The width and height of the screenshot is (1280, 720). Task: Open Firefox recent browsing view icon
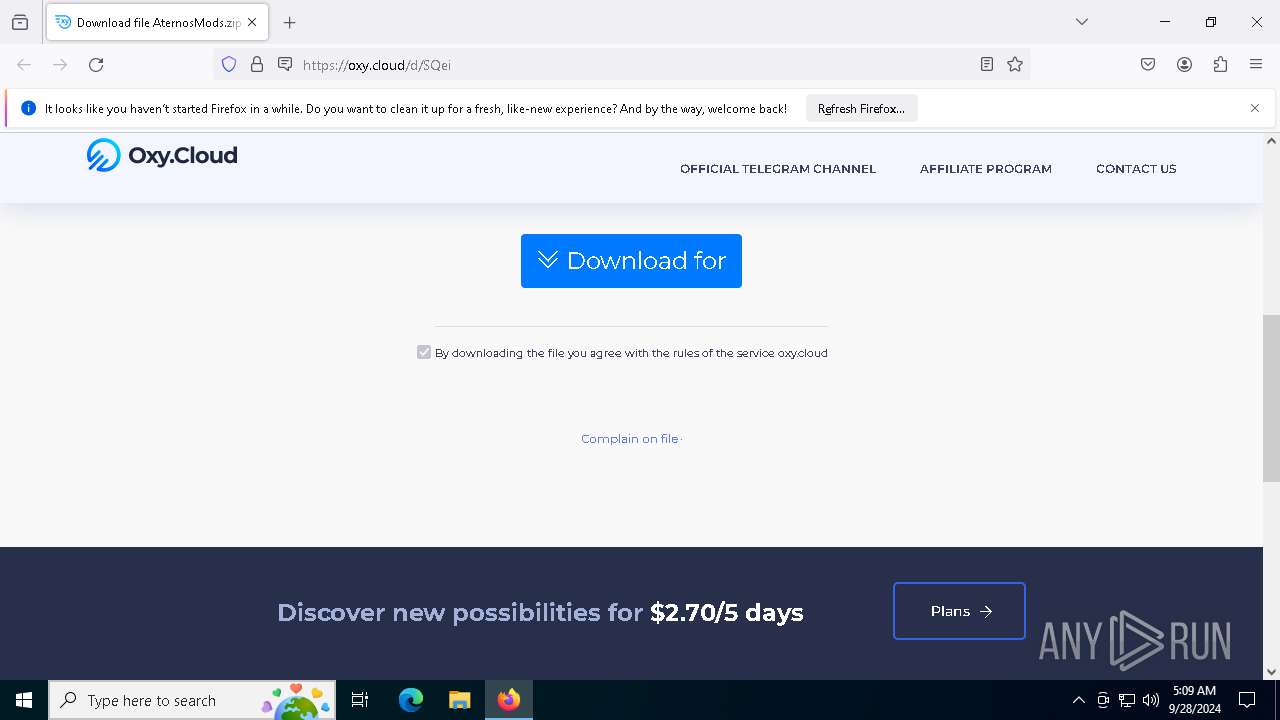[x=20, y=22]
